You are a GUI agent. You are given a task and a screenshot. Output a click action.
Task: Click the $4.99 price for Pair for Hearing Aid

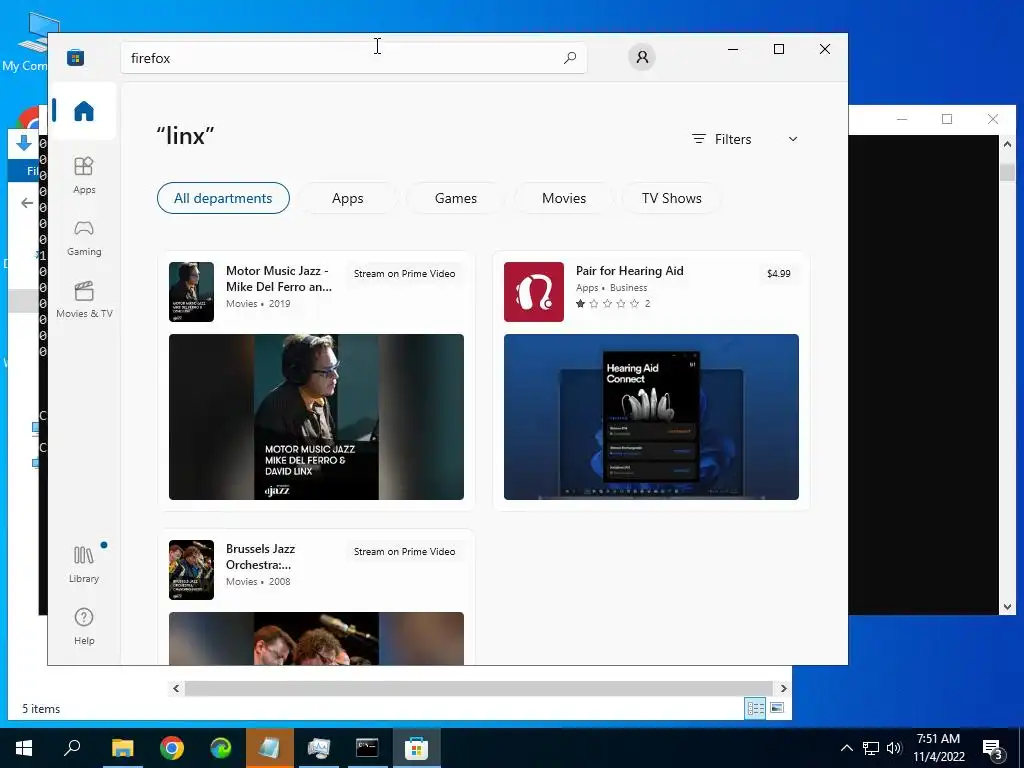pyautogui.click(x=778, y=274)
